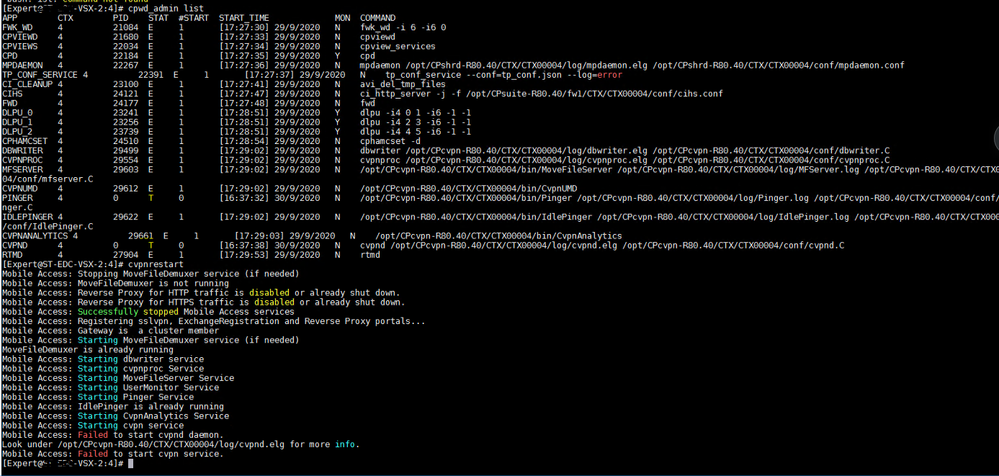Click the red 'error' text in tp_conf_service line

point(609,75)
